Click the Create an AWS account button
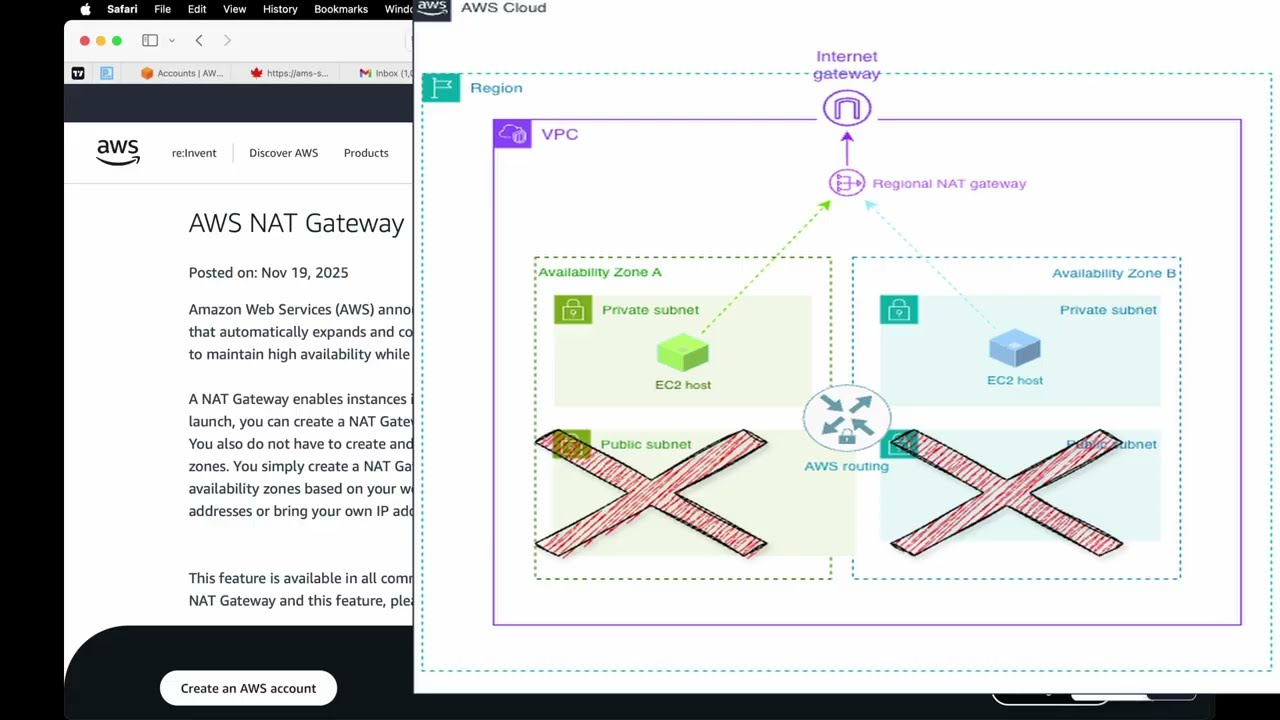 coord(248,688)
